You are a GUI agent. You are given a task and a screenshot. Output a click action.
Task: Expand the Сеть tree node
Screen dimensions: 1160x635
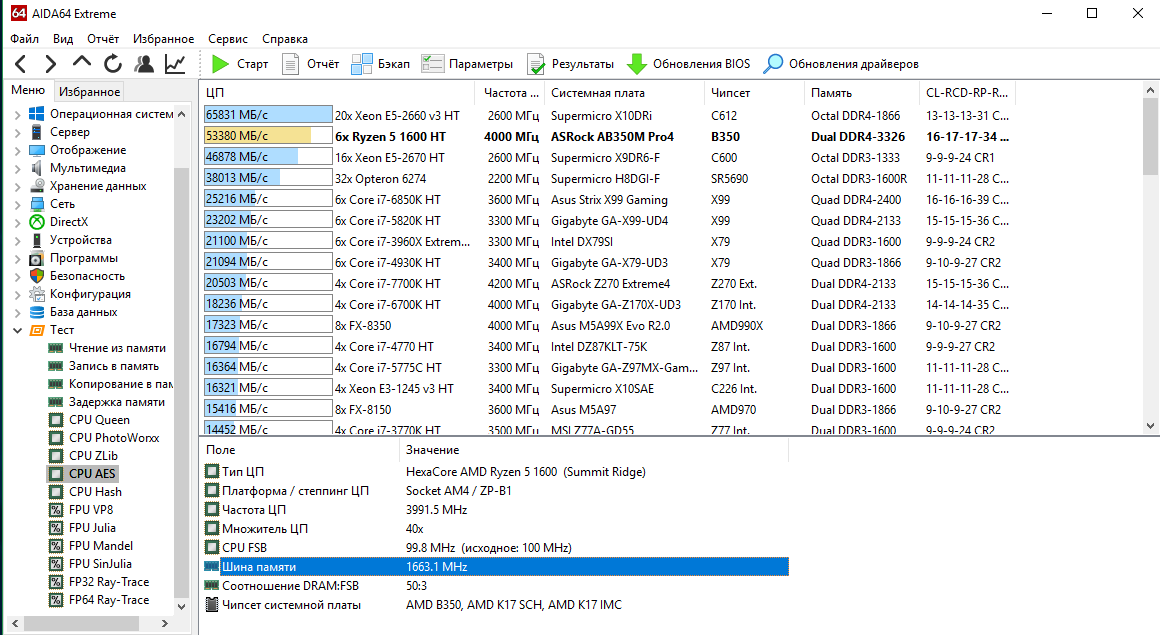point(18,204)
